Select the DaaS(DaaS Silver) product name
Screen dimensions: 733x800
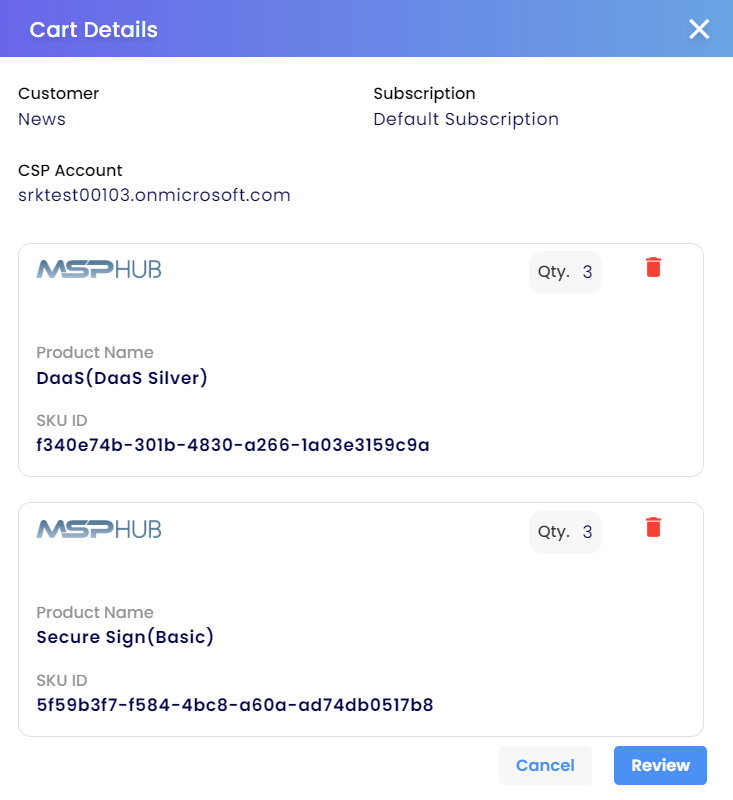coord(122,378)
